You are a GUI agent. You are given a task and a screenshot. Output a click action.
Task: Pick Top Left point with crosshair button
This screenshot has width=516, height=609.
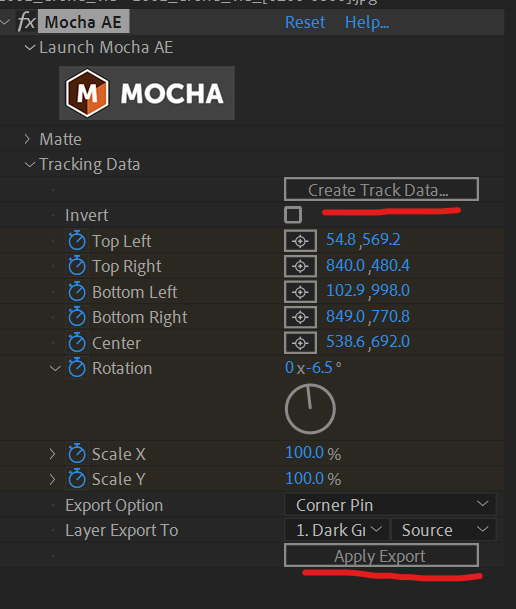(x=300, y=241)
